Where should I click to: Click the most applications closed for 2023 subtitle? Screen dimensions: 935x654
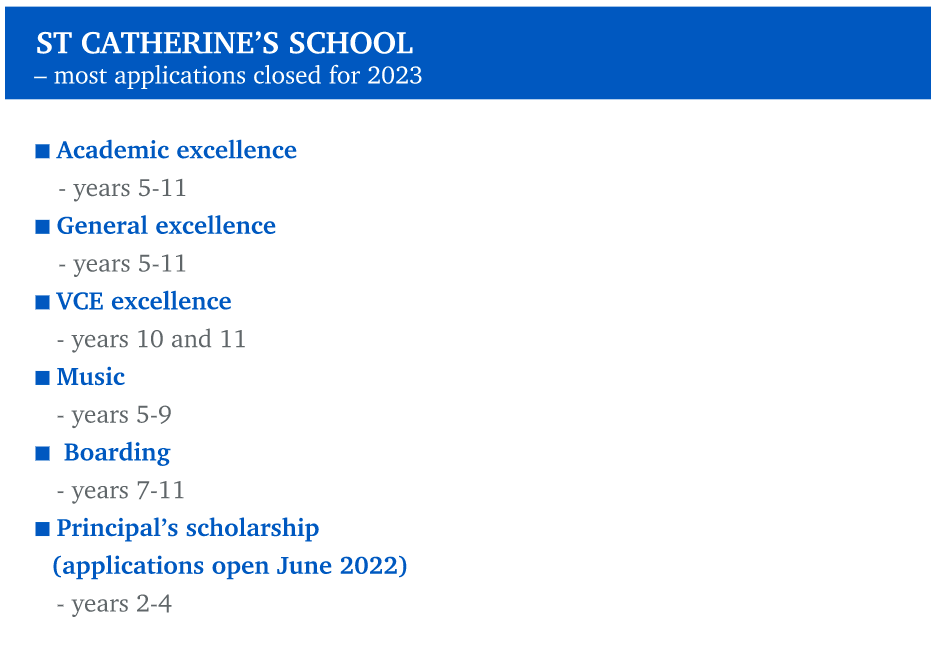(228, 76)
